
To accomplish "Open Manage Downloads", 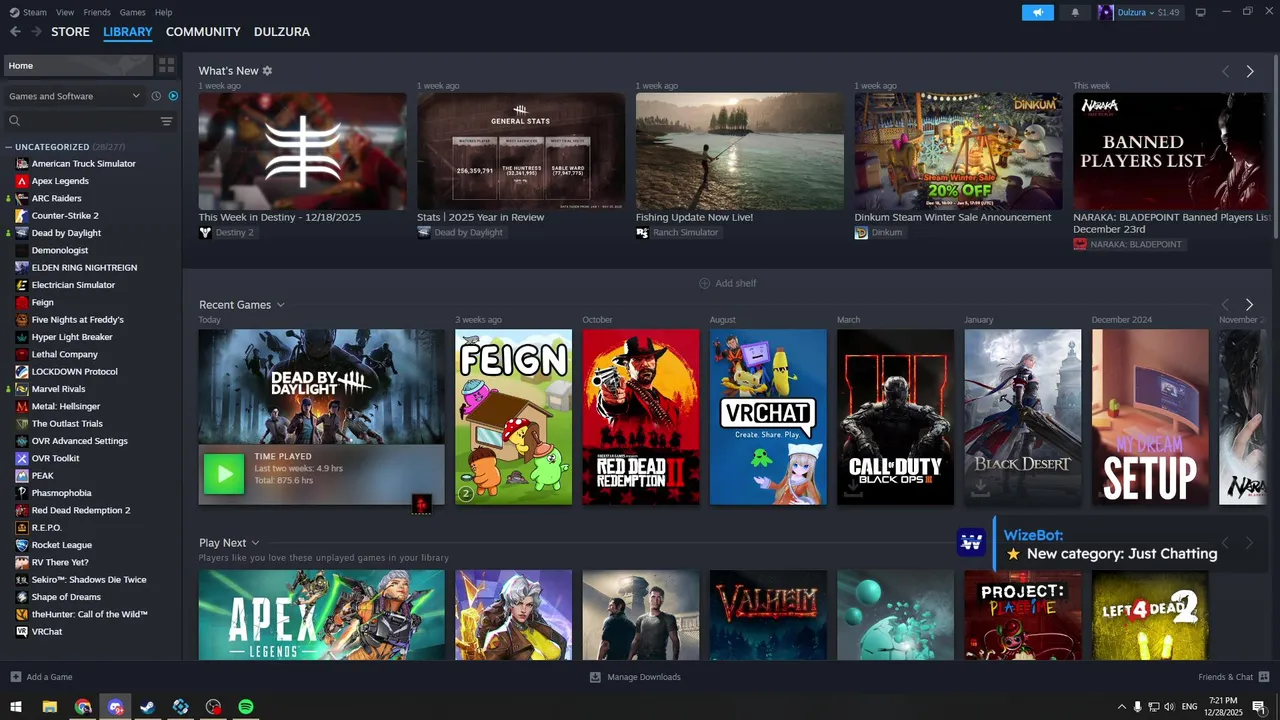I will pos(635,677).
